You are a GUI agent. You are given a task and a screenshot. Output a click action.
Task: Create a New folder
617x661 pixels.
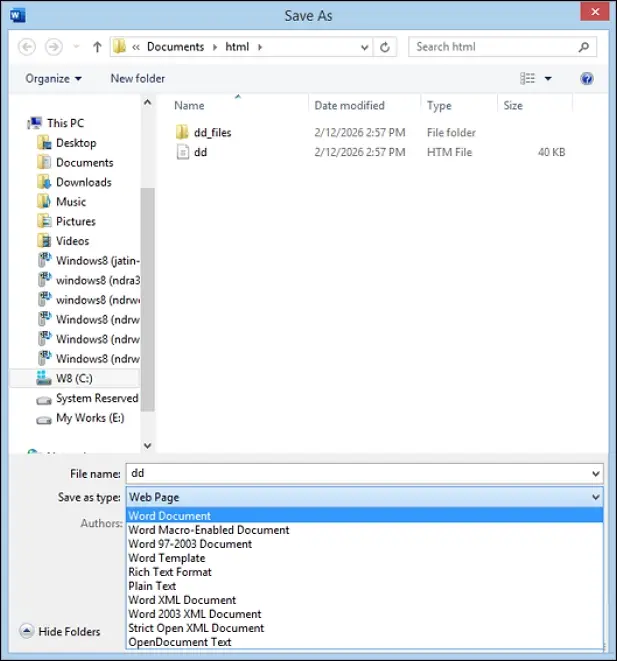138,78
